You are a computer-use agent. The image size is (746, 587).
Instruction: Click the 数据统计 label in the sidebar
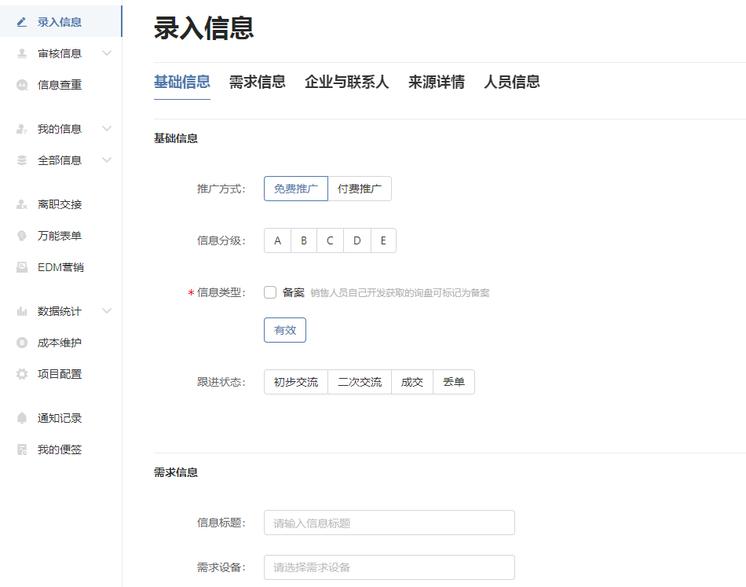click(x=59, y=312)
